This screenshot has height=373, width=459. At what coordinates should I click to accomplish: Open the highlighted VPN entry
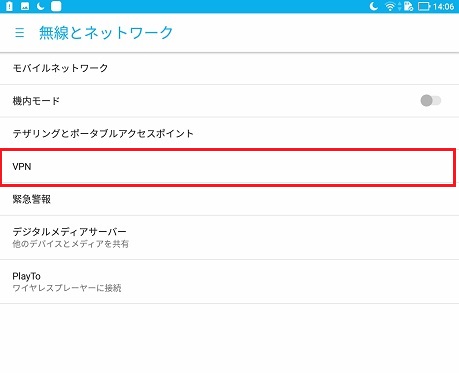229,166
